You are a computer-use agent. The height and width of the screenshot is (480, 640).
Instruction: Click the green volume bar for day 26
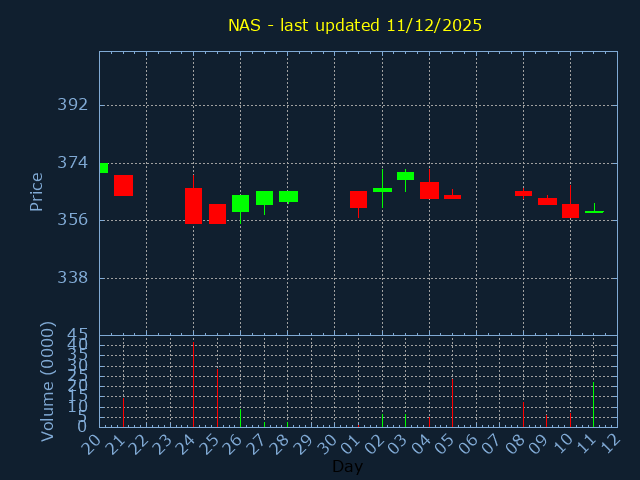pos(240,418)
